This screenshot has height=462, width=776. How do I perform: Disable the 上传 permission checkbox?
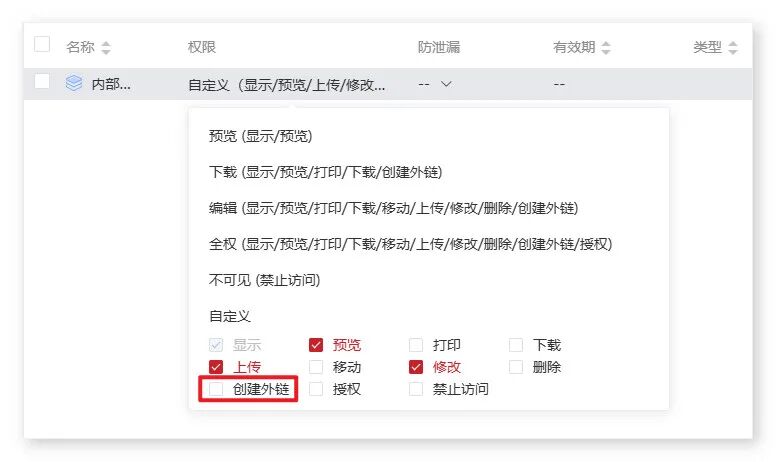pos(216,367)
